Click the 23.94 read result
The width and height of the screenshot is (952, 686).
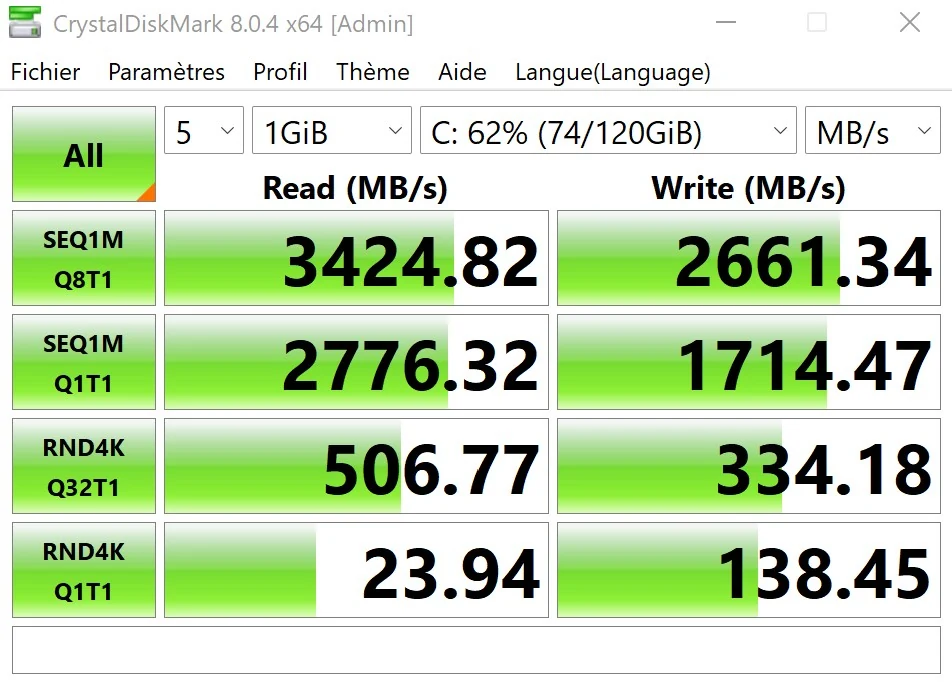click(356, 570)
